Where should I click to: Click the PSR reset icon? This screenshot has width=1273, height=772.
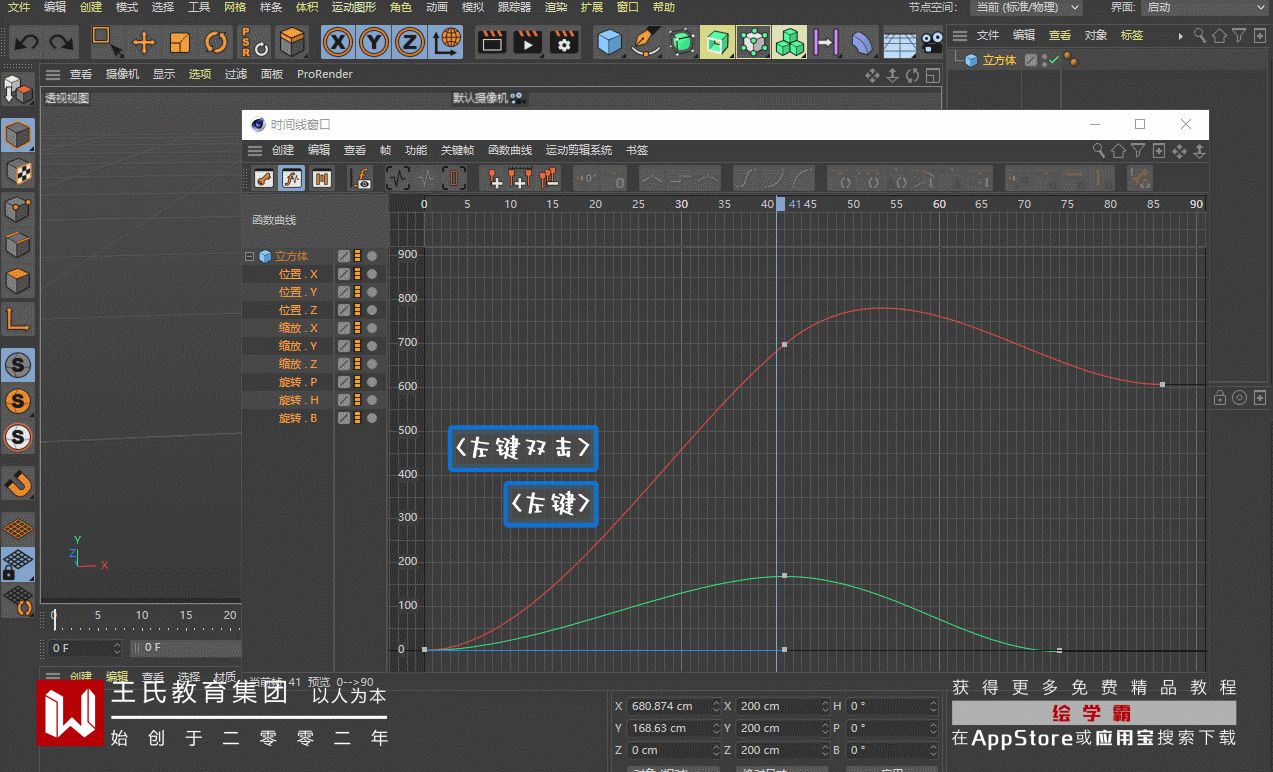coord(254,42)
